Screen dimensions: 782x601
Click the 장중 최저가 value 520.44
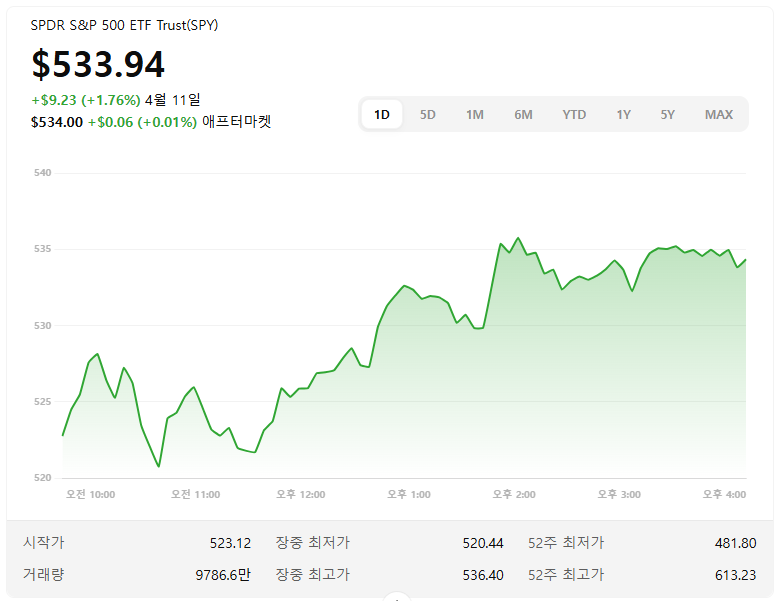[x=483, y=543]
